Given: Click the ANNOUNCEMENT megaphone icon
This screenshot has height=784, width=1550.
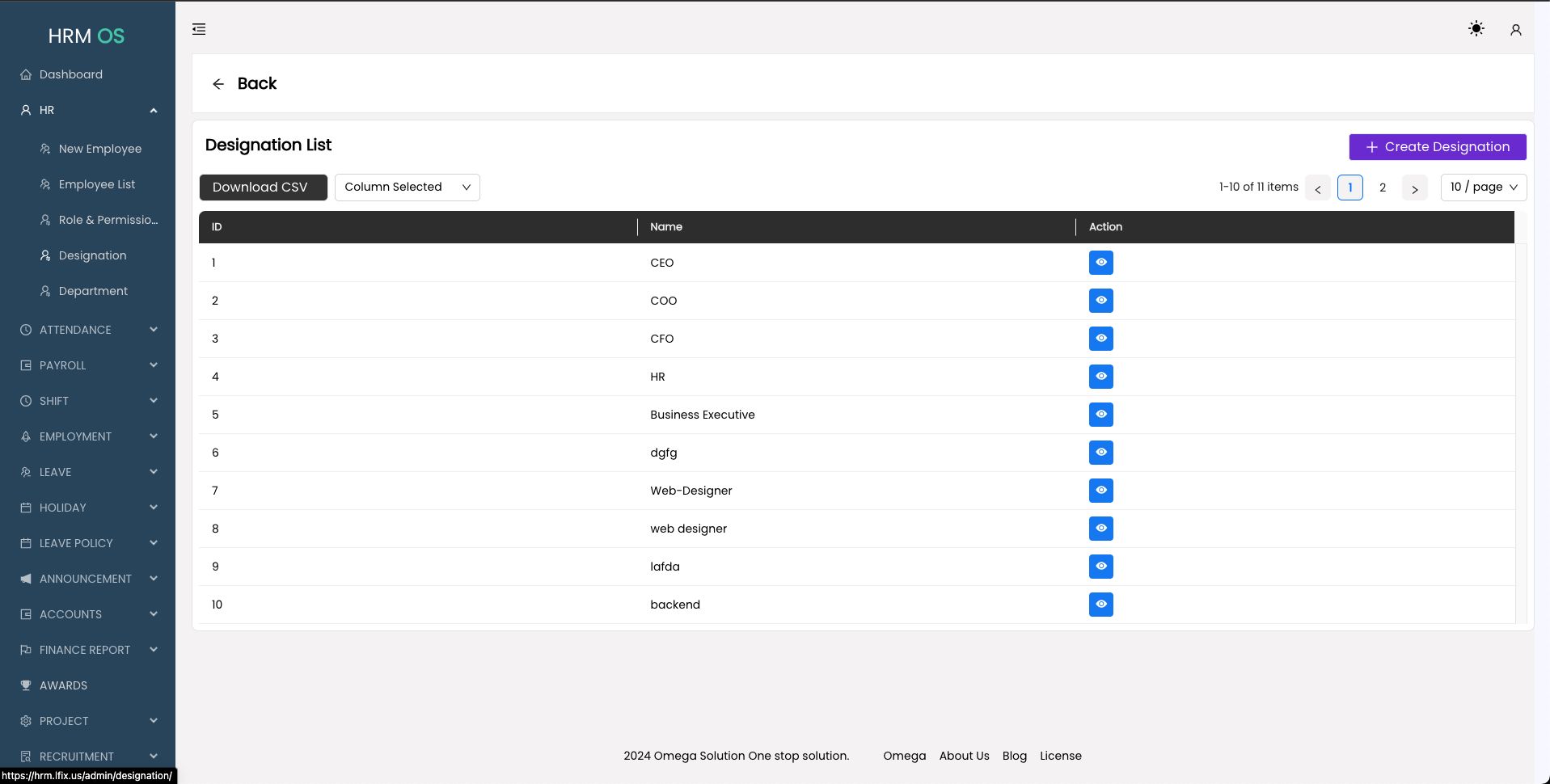Looking at the screenshot, I should 26,579.
